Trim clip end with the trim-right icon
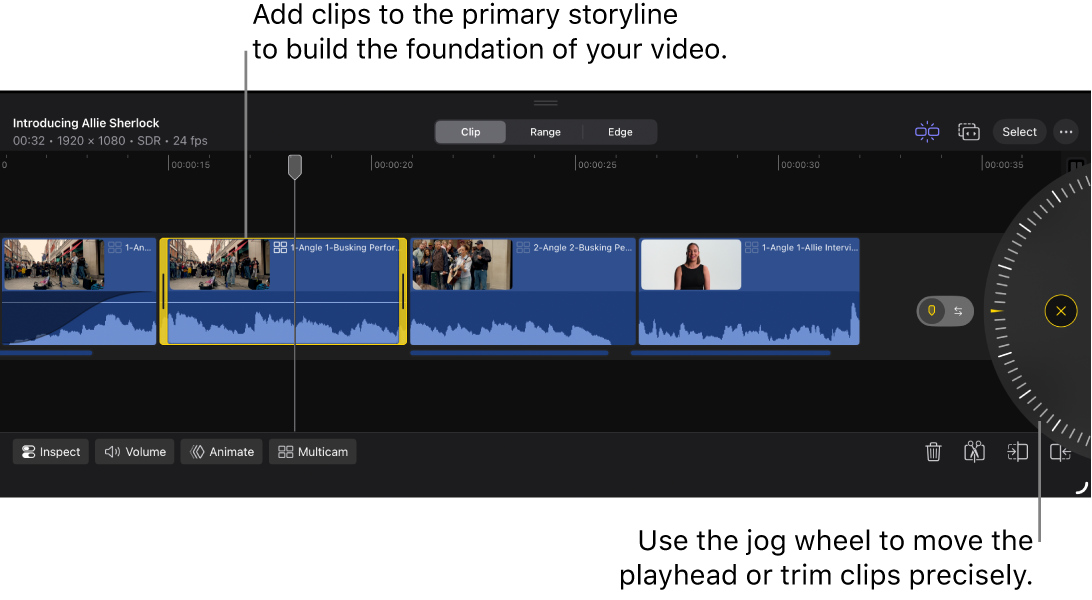This screenshot has height=600, width=1092. click(x=1061, y=452)
